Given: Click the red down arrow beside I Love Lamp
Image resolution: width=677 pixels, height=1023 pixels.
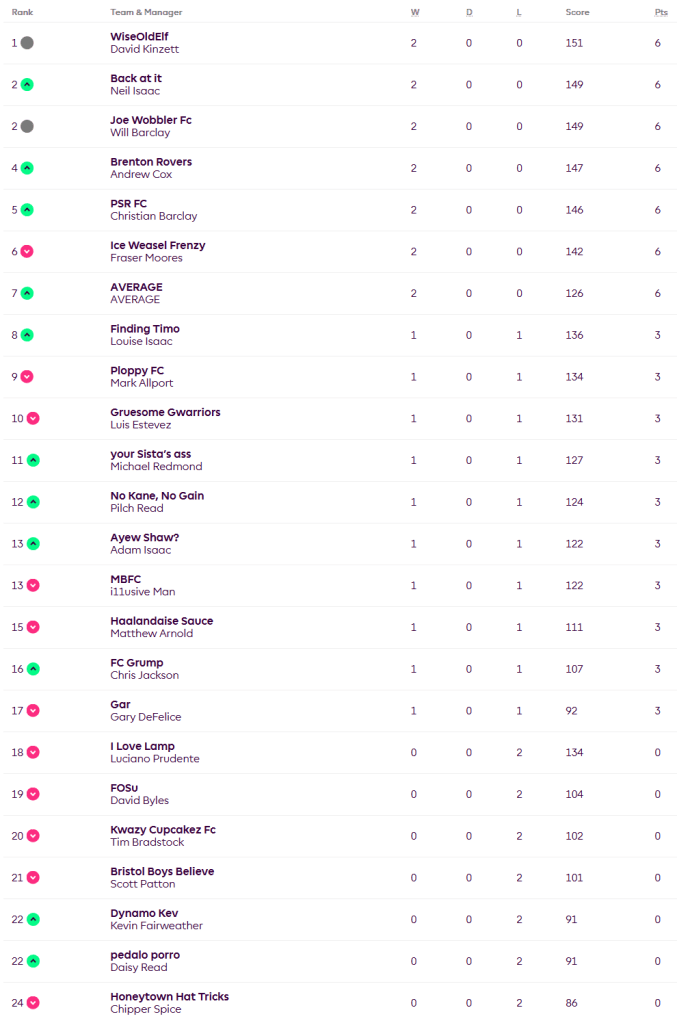Looking at the screenshot, I should coord(33,753).
